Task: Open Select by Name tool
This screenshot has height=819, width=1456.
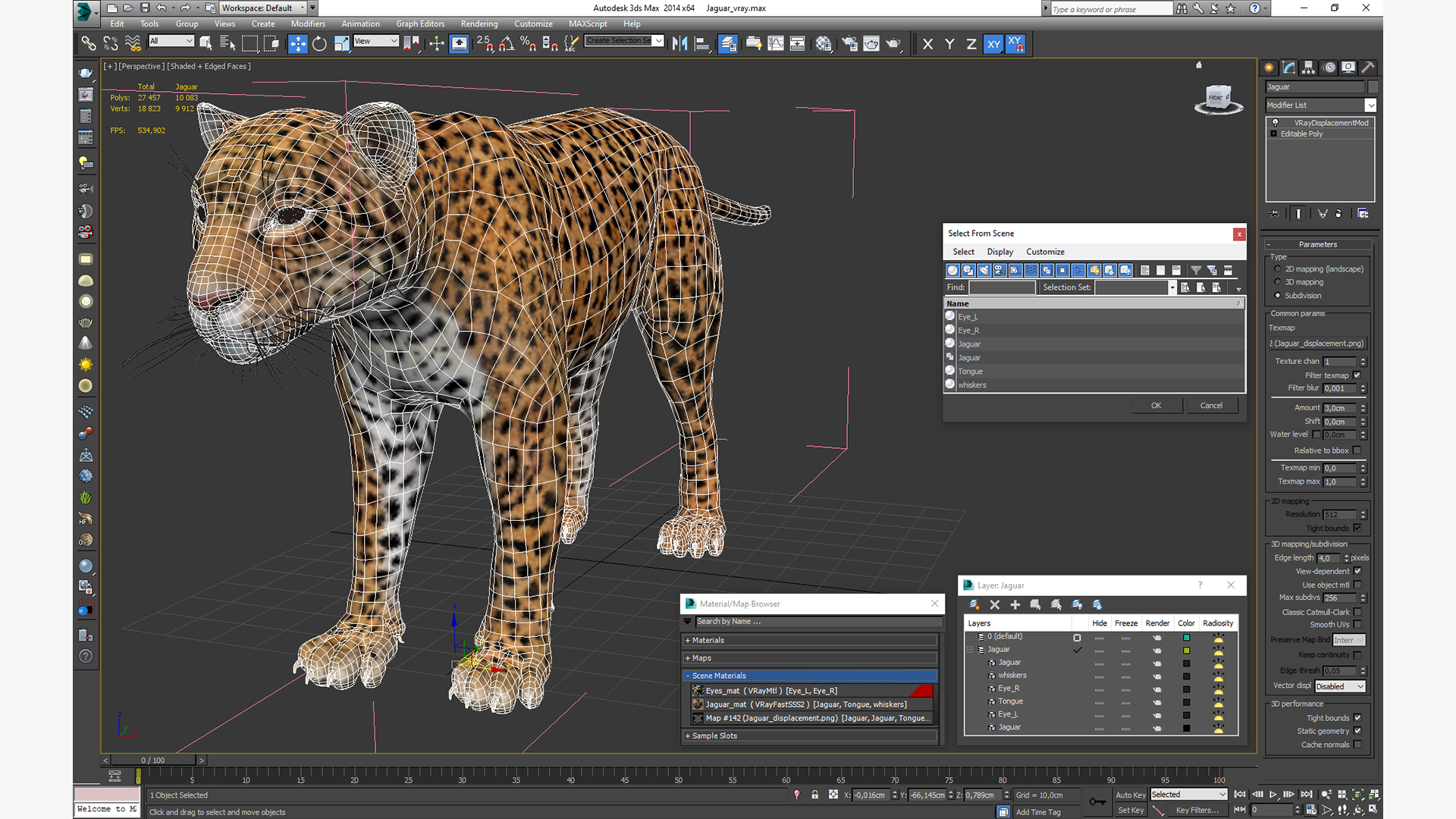Action: click(x=227, y=44)
